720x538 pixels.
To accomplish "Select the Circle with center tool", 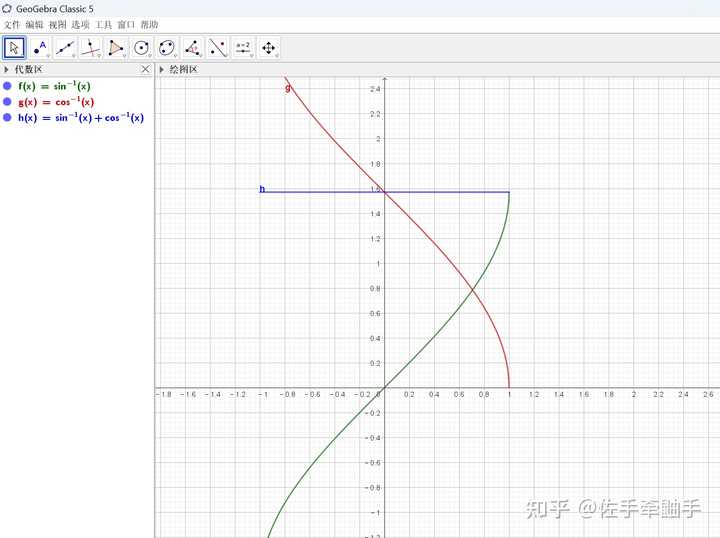I will click(x=141, y=48).
